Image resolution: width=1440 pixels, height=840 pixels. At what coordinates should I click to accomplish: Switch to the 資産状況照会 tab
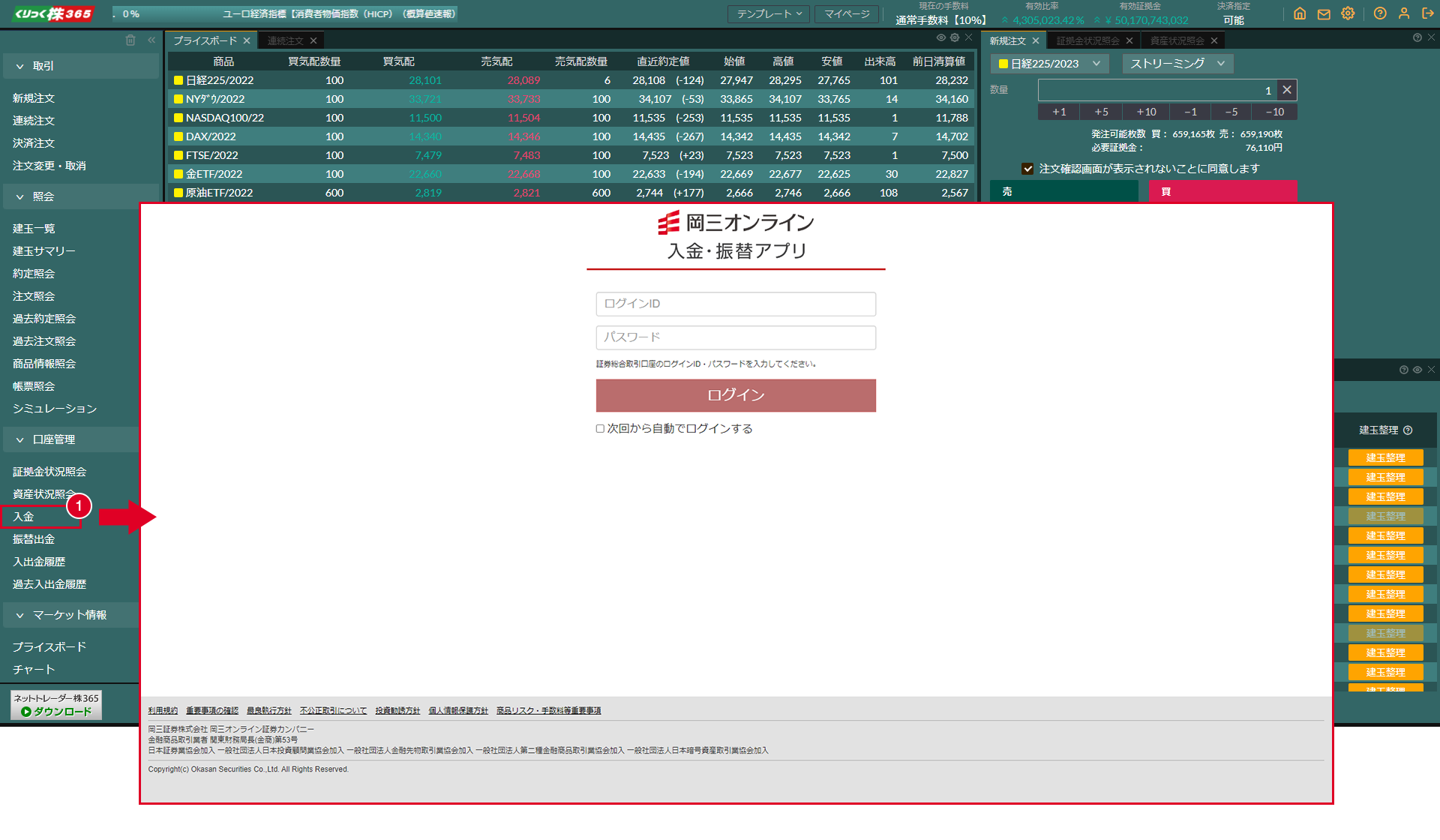tap(1177, 40)
